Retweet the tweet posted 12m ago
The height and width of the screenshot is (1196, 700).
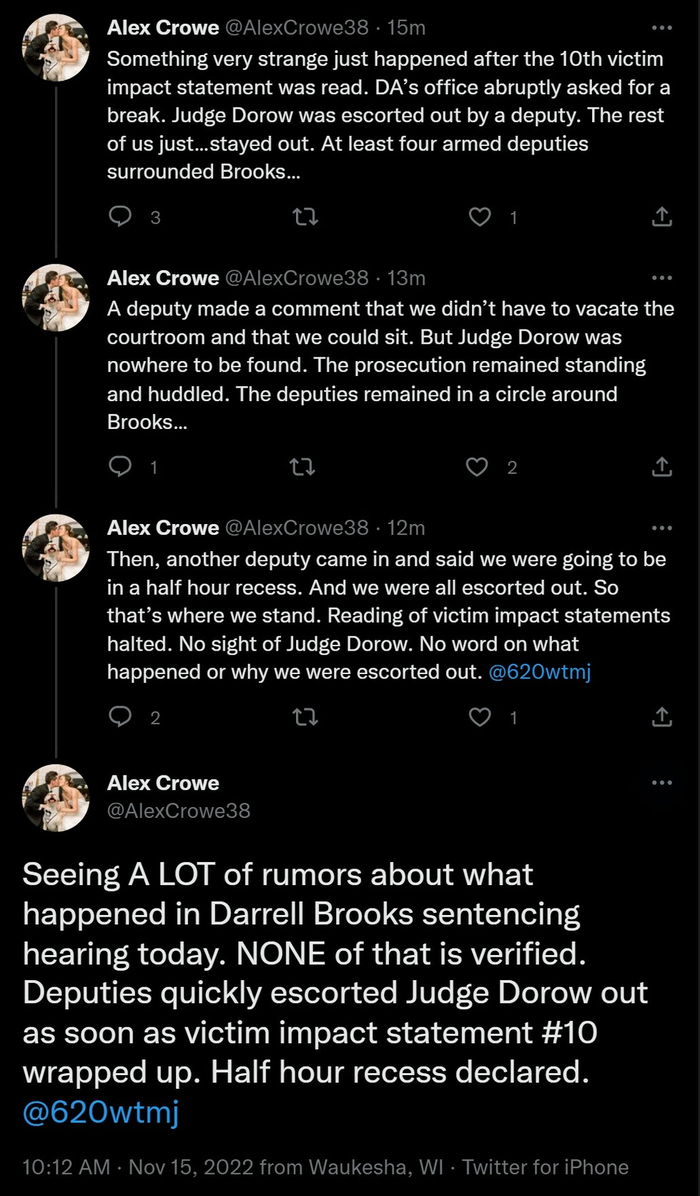296,715
